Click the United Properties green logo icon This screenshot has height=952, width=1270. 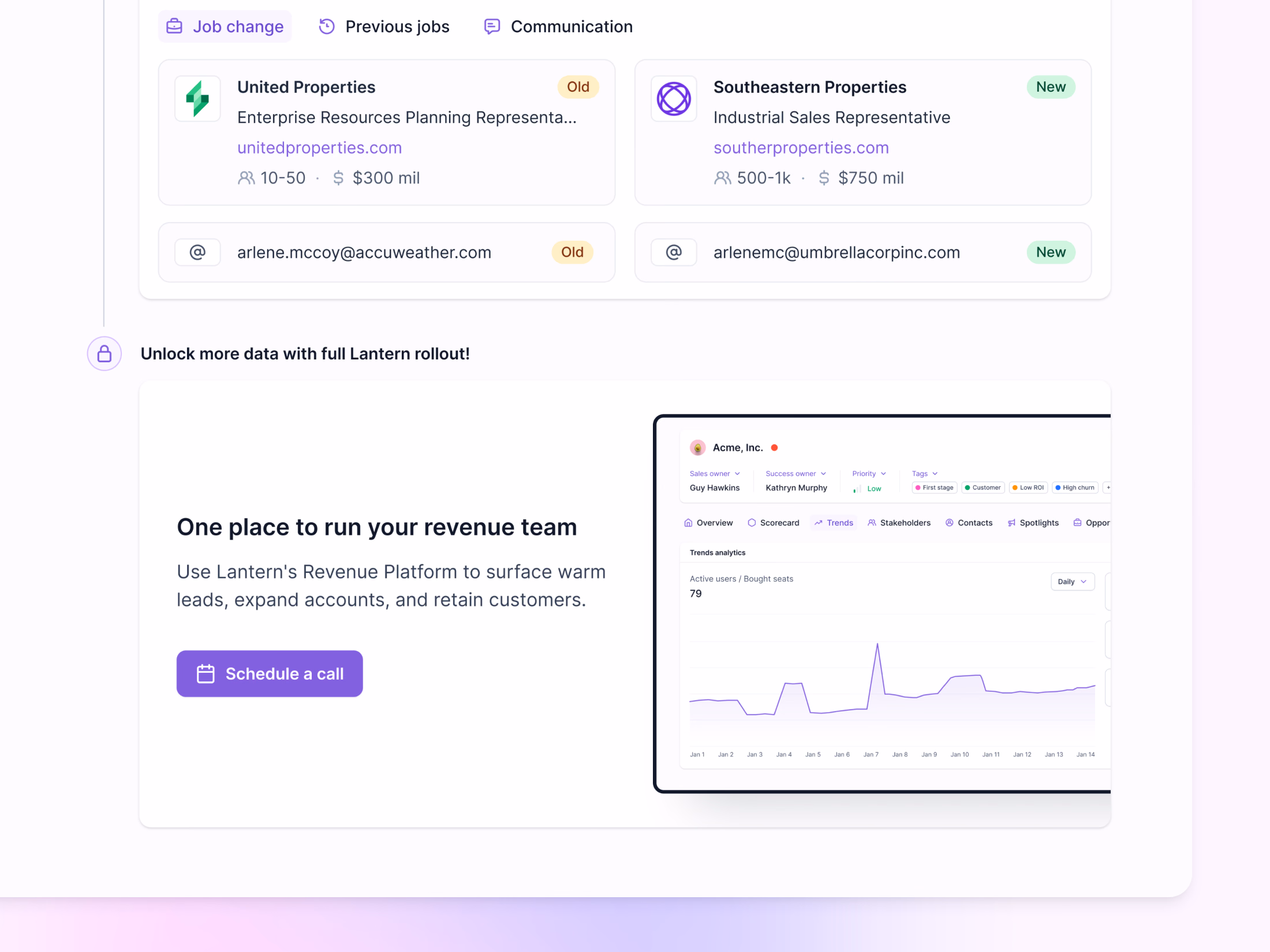coord(197,99)
